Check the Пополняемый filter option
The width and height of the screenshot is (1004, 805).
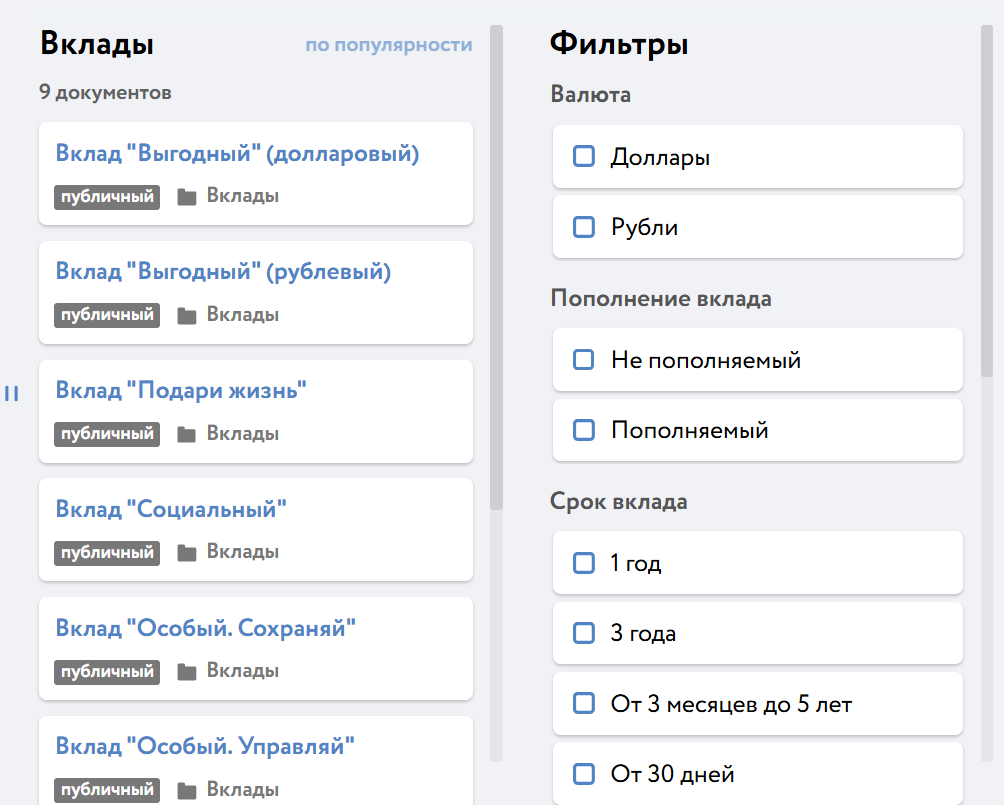point(584,430)
